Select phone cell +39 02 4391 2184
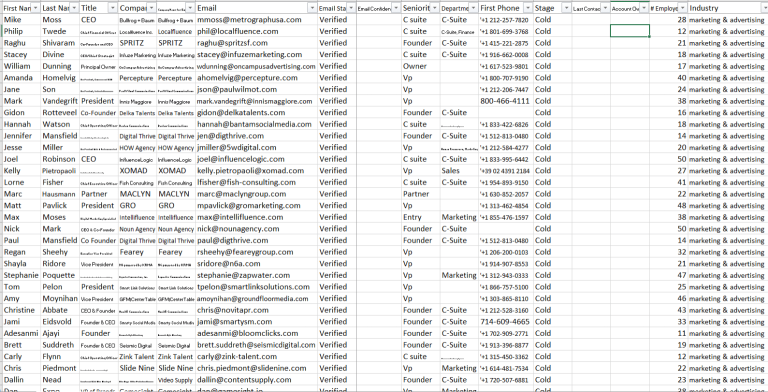The image size is (768, 392). click(x=506, y=171)
